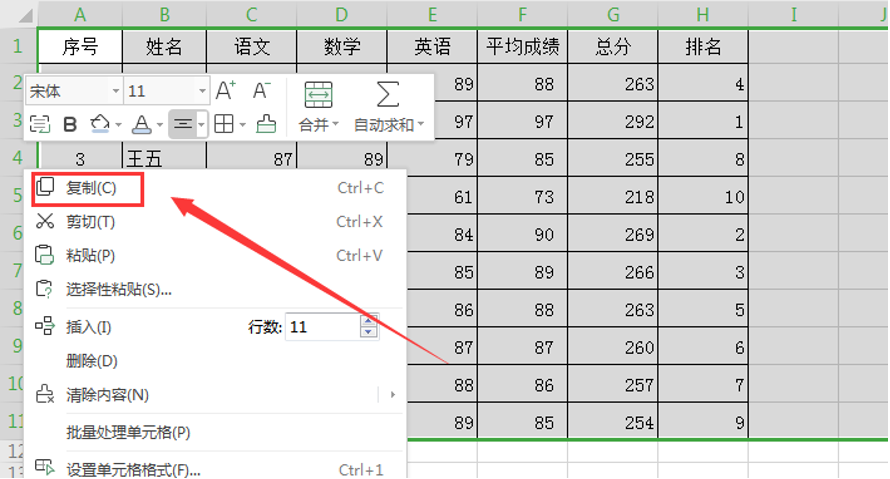Click the 排名 header cell
Image resolution: width=890 pixels, height=479 pixels.
[703, 47]
